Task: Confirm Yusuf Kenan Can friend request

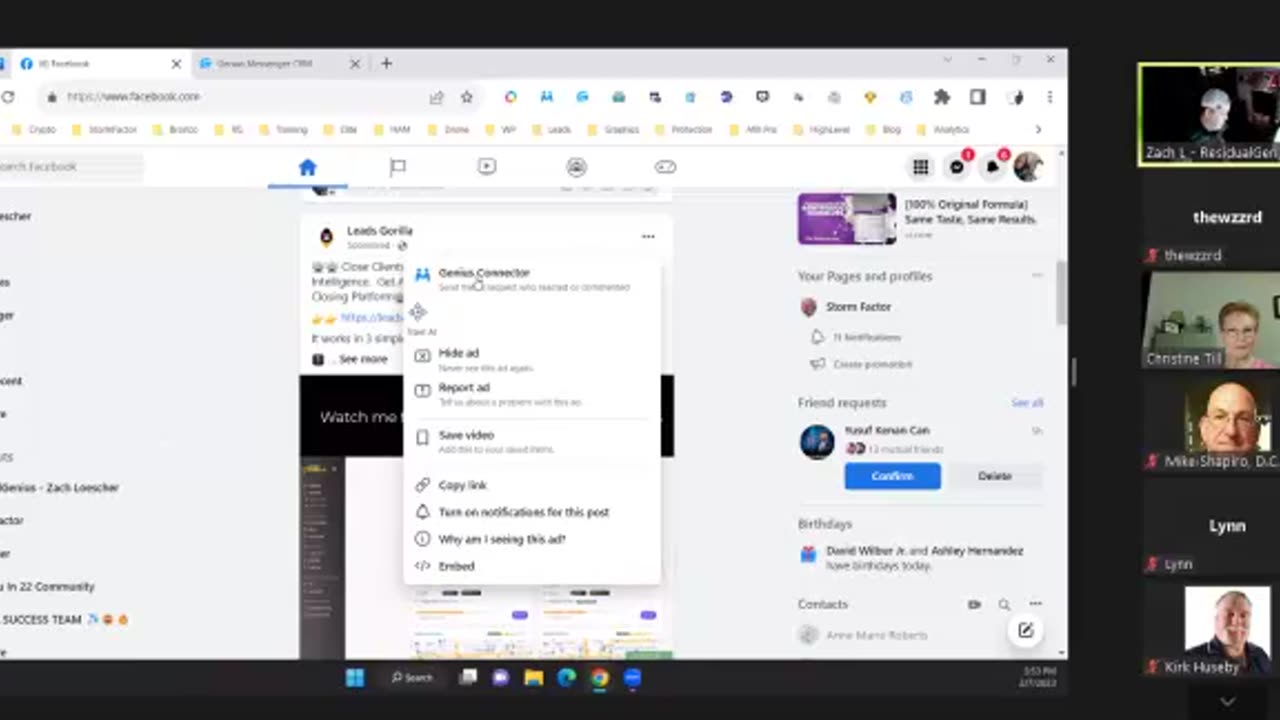Action: click(892, 476)
